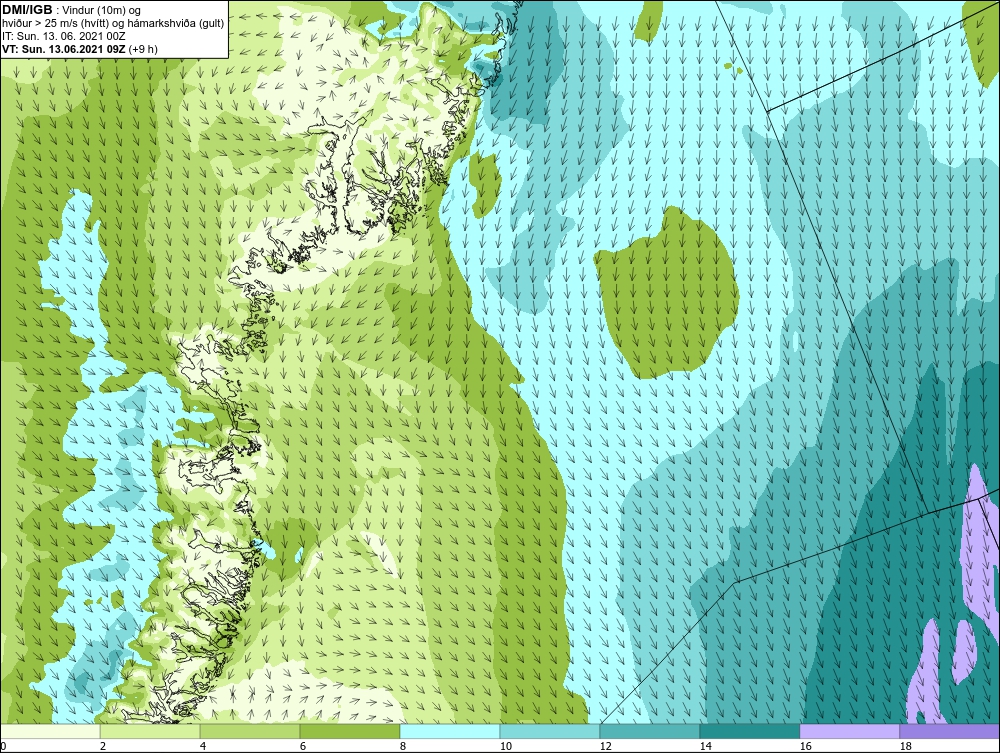Click the DMI/IGB title text
The width and height of the screenshot is (1000, 753).
pos(27,10)
